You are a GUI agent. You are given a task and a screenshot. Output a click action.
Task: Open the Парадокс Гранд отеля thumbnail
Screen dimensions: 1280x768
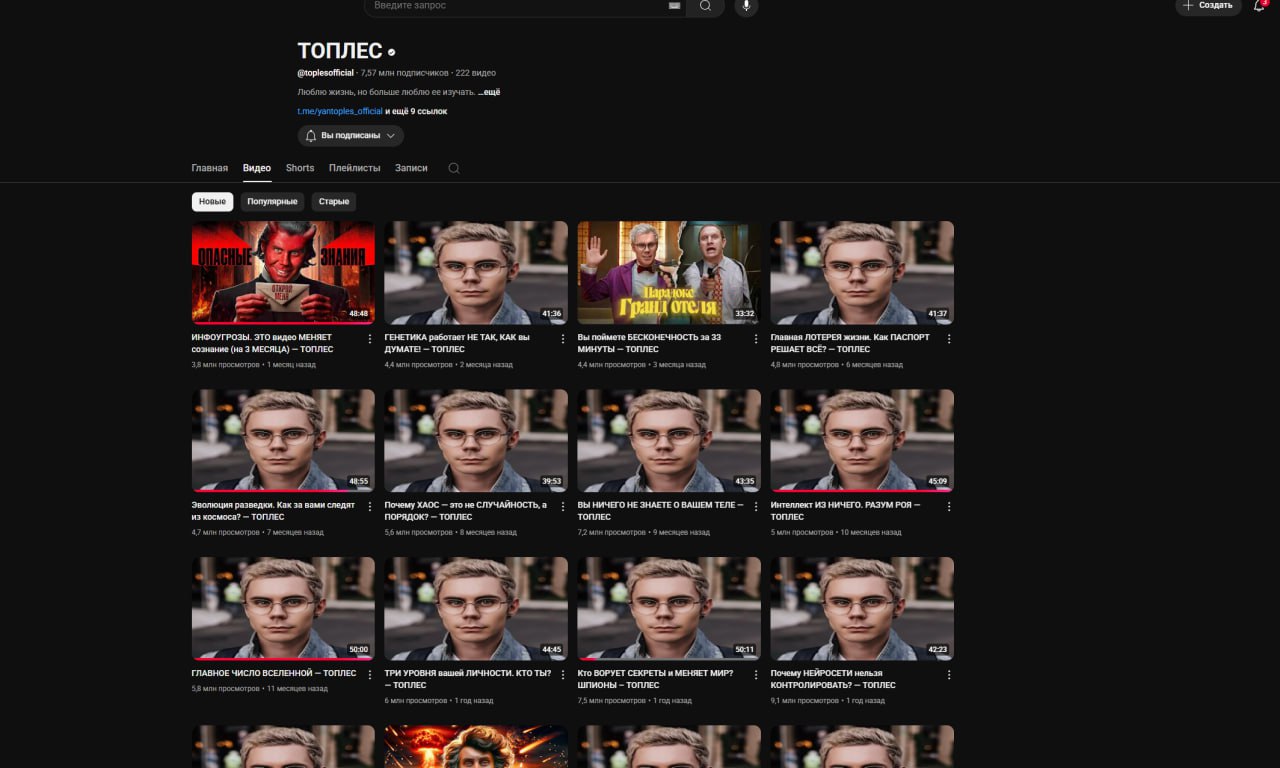point(669,273)
